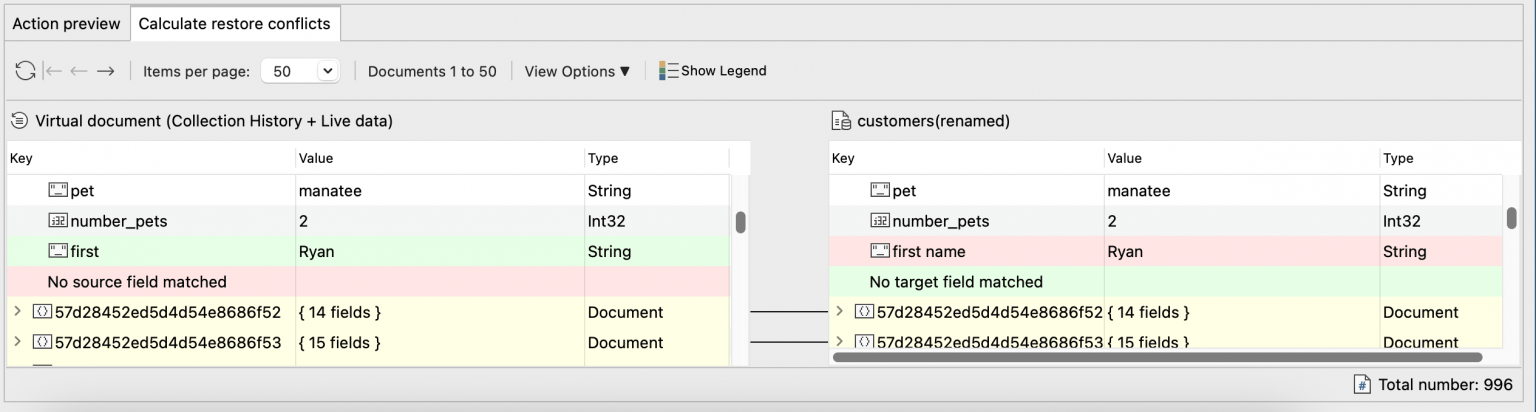Screen dimensions: 1536x412
Task: Expand left document ending in 6f52
Action: 17,312
